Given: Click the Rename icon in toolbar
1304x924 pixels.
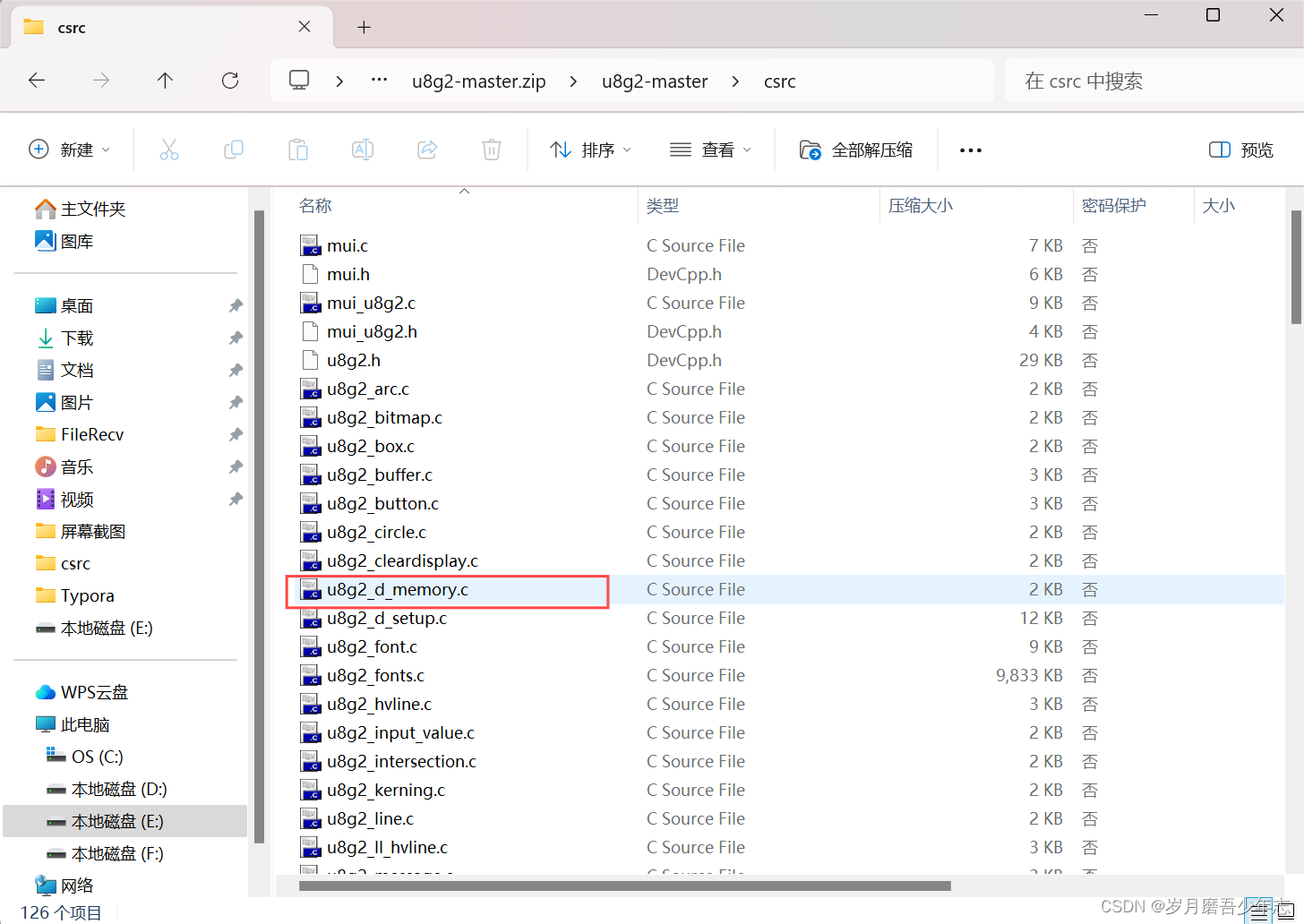Looking at the screenshot, I should (363, 150).
